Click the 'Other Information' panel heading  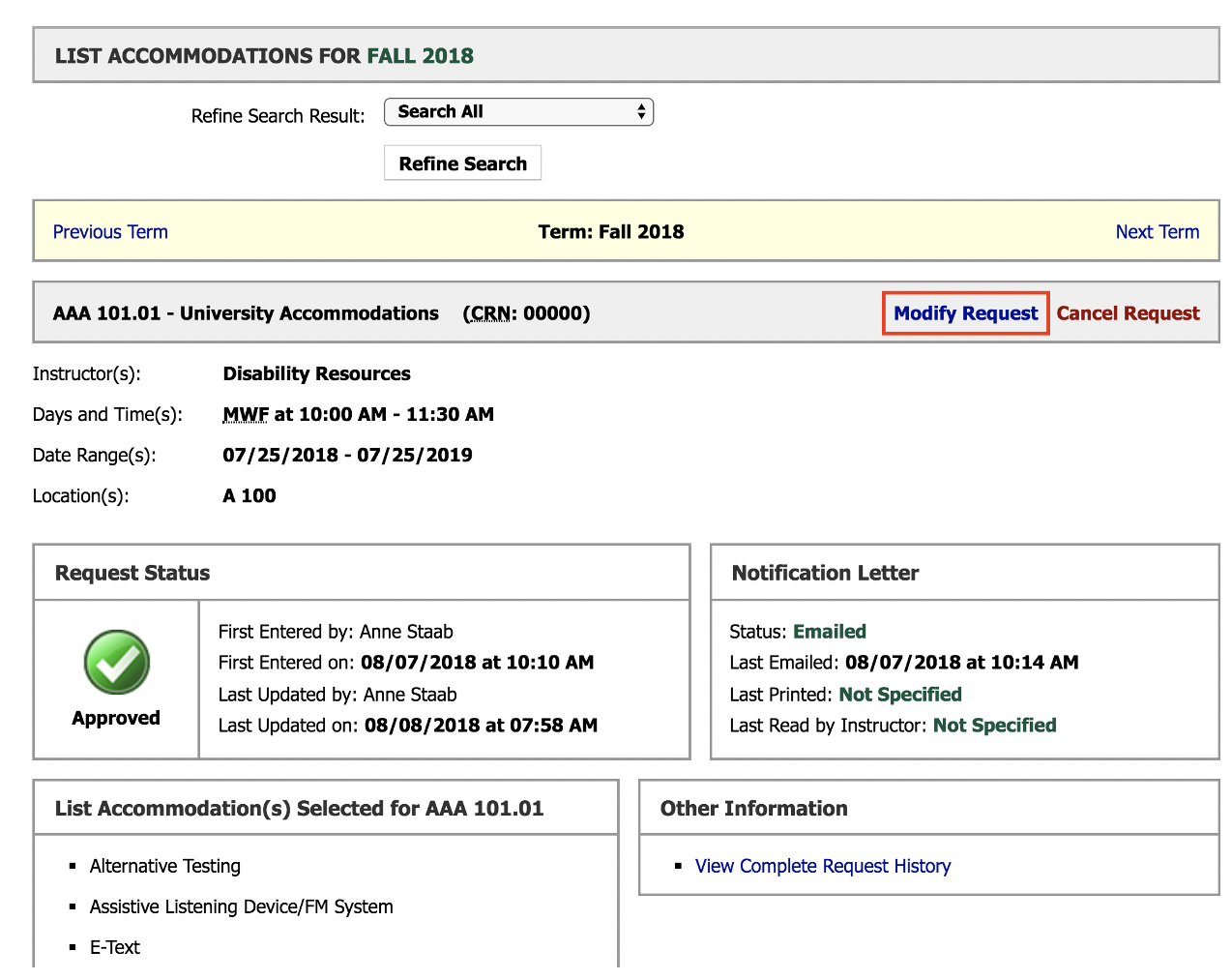[753, 809]
